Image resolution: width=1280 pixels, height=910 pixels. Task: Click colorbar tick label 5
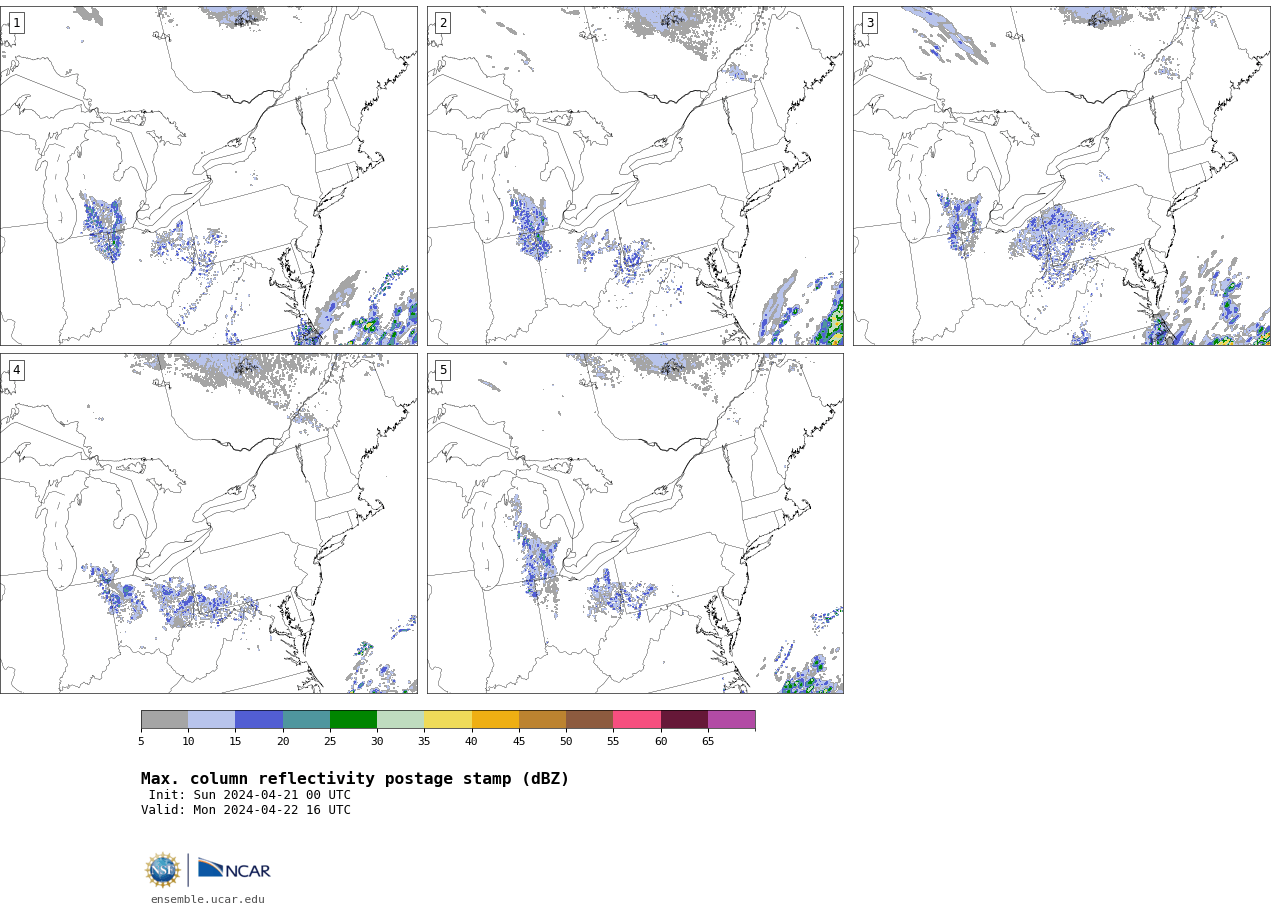141,741
